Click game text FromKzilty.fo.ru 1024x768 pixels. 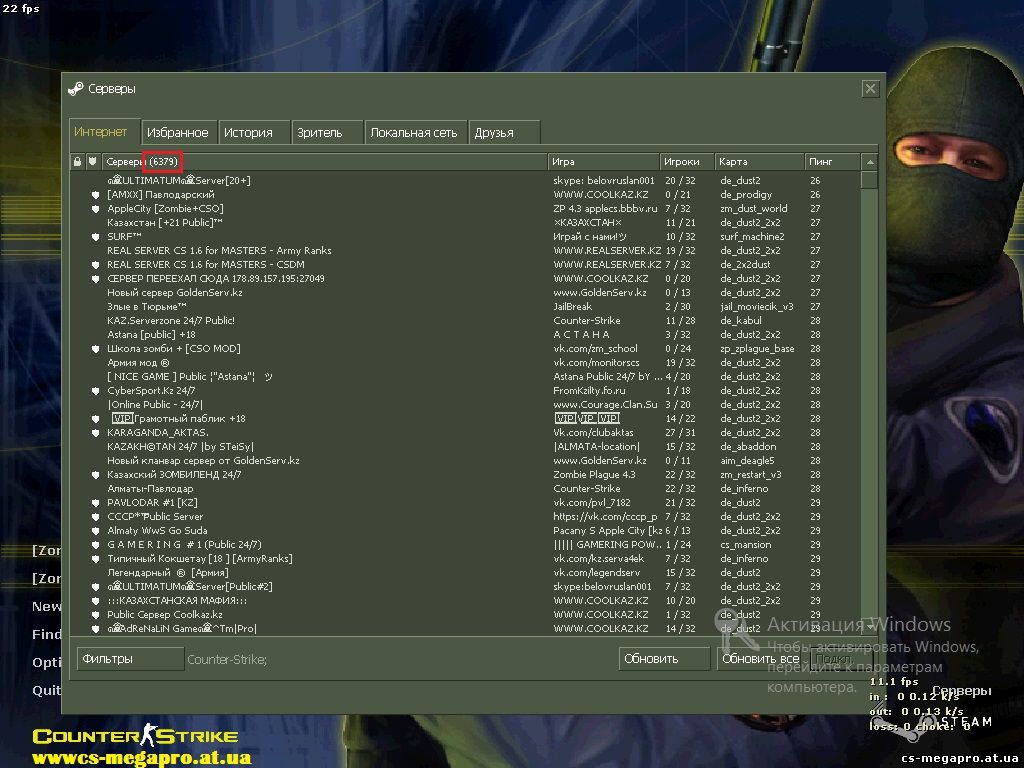pyautogui.click(x=589, y=391)
